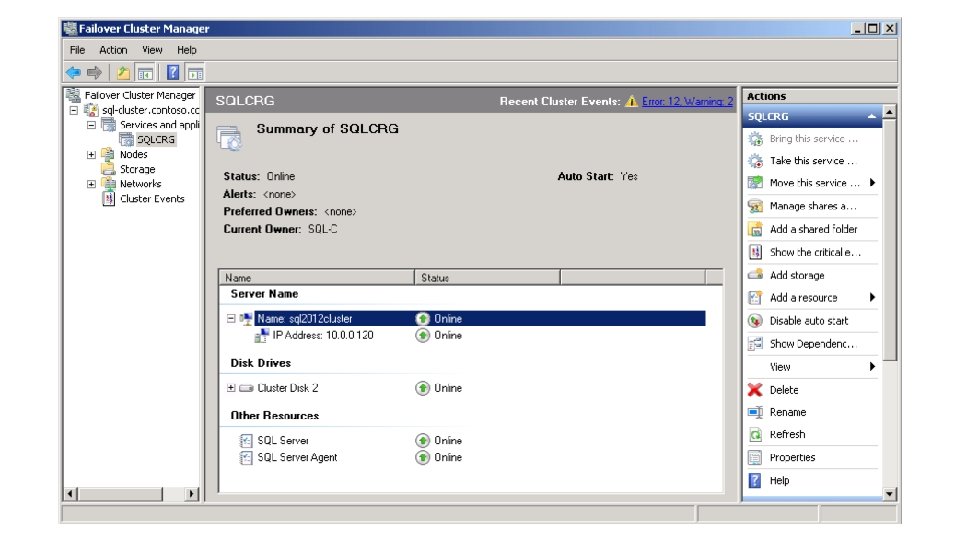Viewport: 960px width, 540px height.
Task: Click the Up one level toolbar icon
Action: [x=123, y=73]
